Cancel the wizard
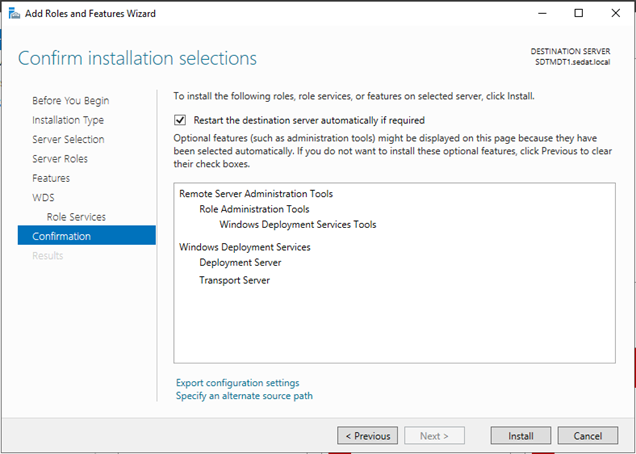Image resolution: width=636 pixels, height=454 pixels. (x=588, y=436)
